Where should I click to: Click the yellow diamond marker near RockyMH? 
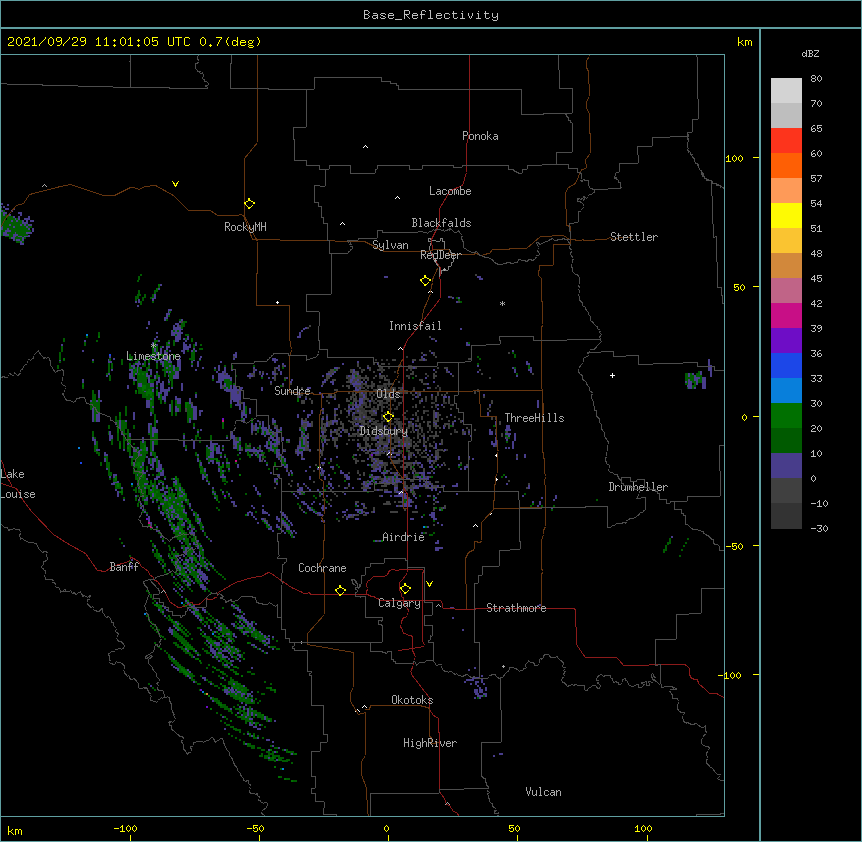click(x=249, y=204)
